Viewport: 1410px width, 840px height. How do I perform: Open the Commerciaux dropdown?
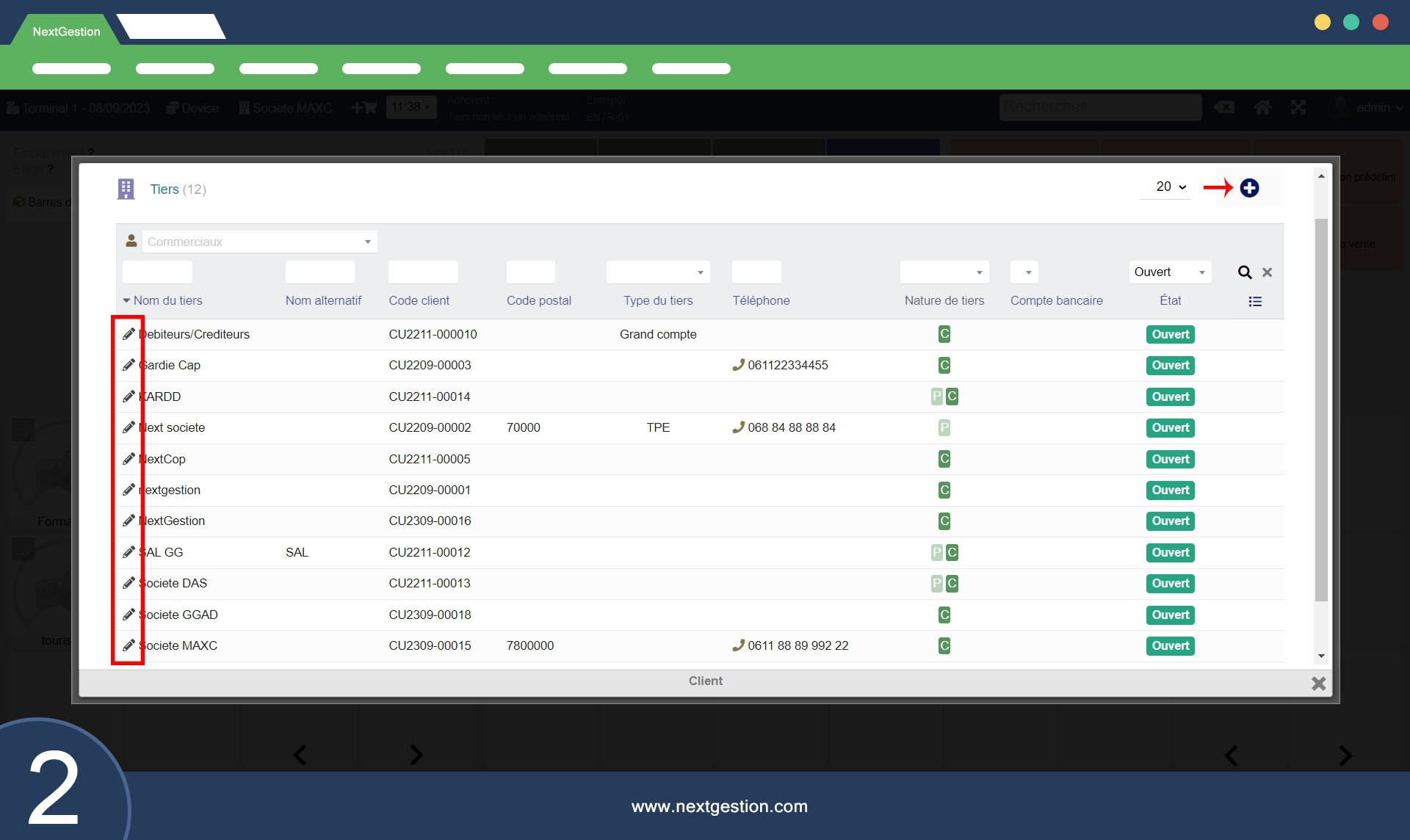(259, 242)
